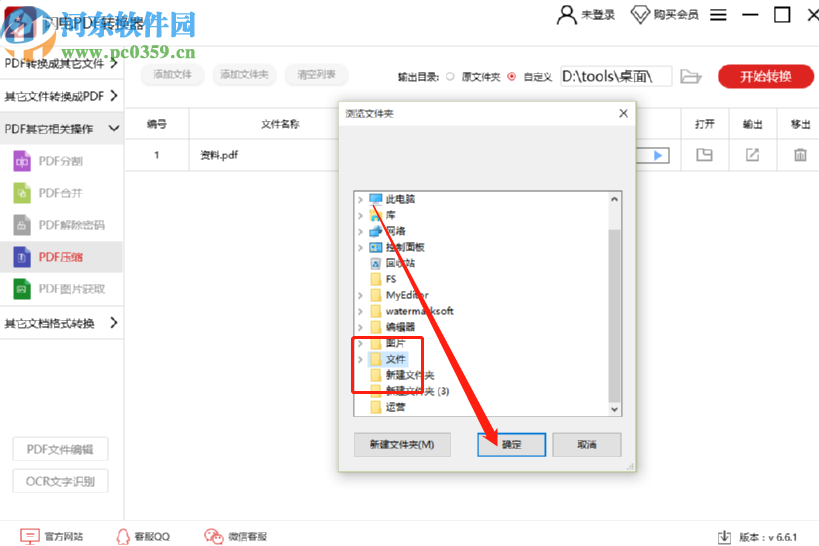Image resolution: width=819 pixels, height=546 pixels.
Task: Select 控制面板 in the folder tree
Action: [x=405, y=247]
